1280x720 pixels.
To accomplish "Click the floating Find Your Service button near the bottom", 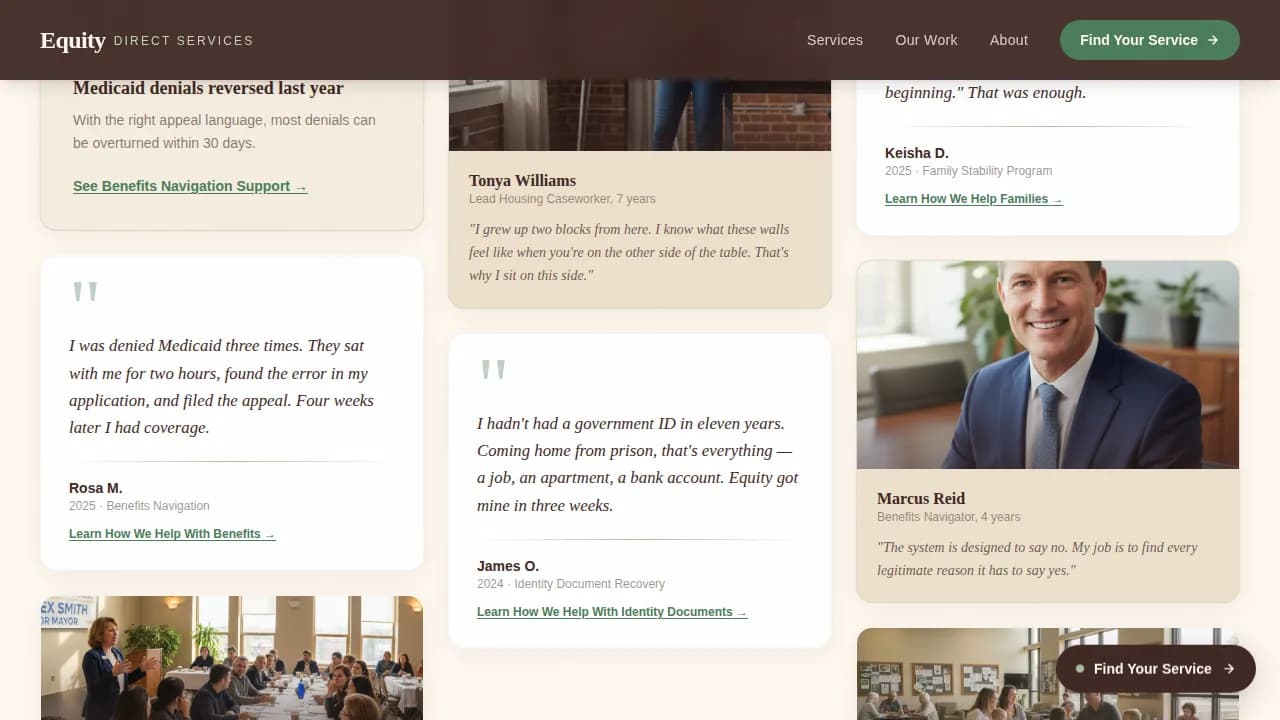I will coord(1155,669).
